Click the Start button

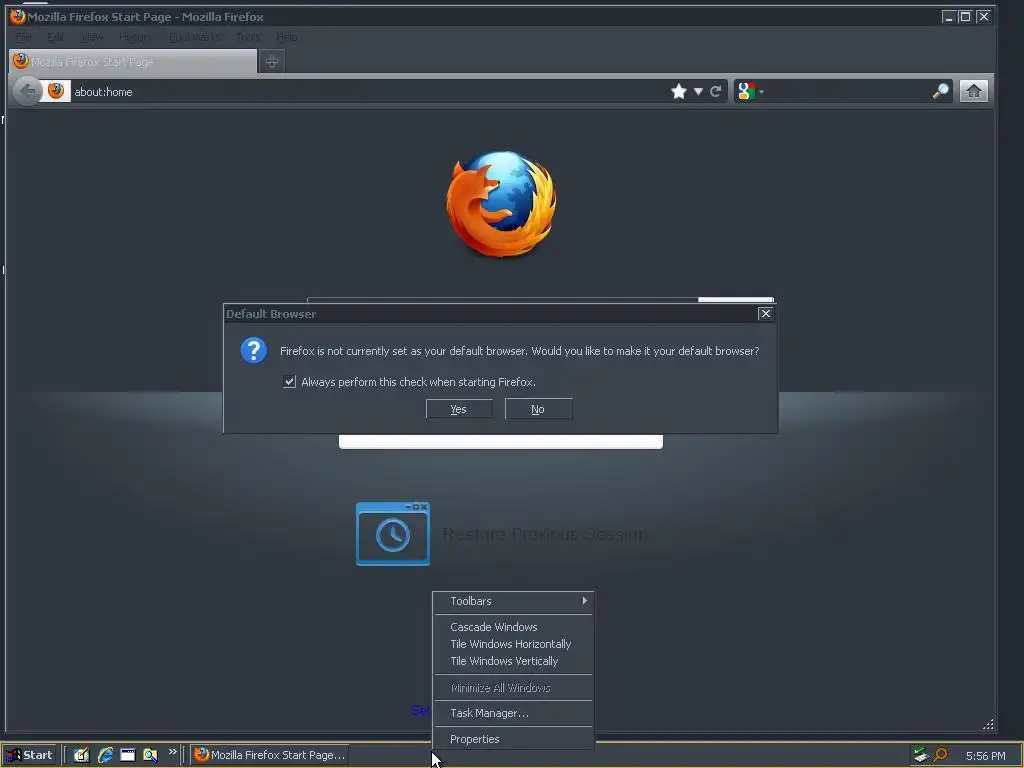29,755
